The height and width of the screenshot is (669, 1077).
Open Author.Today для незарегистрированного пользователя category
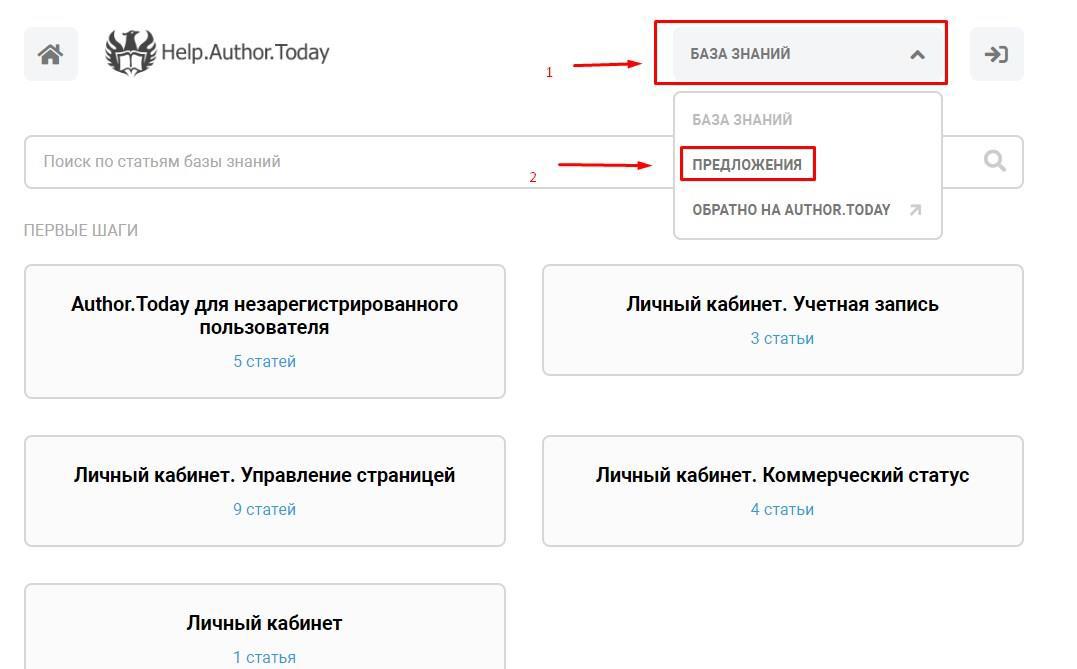tap(265, 315)
